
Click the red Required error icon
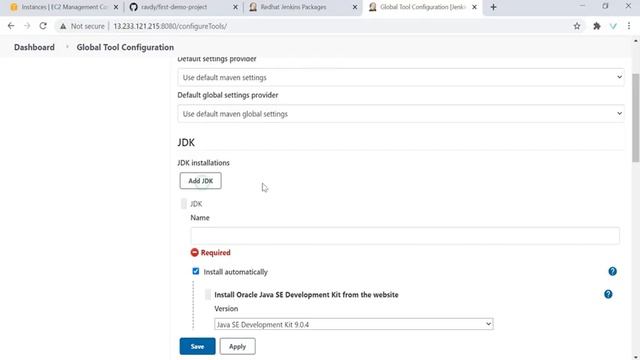(x=194, y=253)
